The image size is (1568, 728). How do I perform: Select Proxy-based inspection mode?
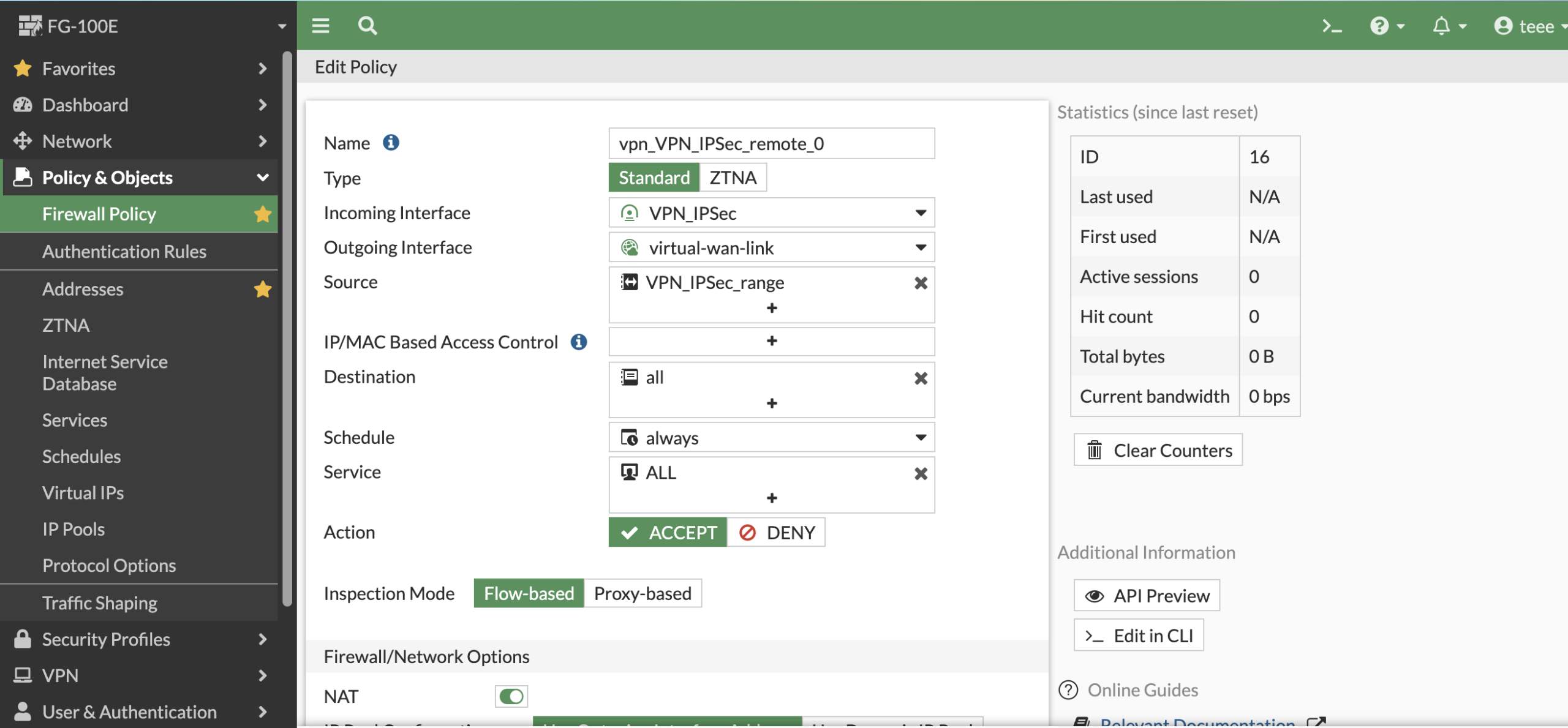[643, 593]
